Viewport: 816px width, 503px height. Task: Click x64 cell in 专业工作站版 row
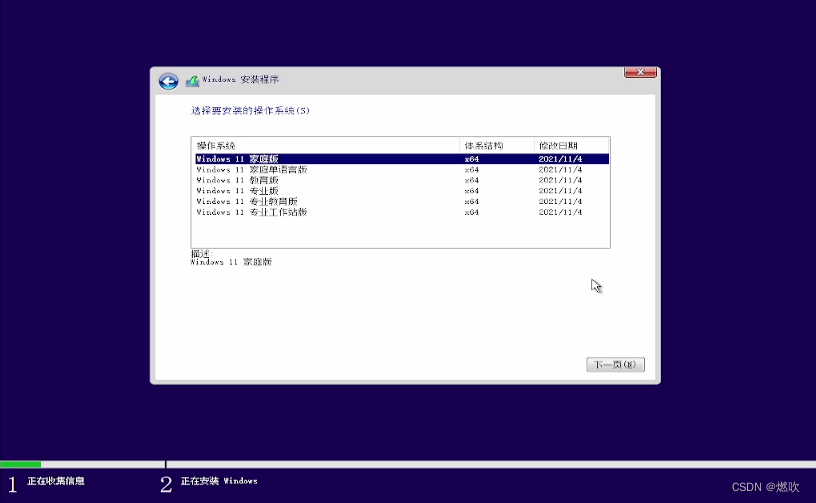471,212
